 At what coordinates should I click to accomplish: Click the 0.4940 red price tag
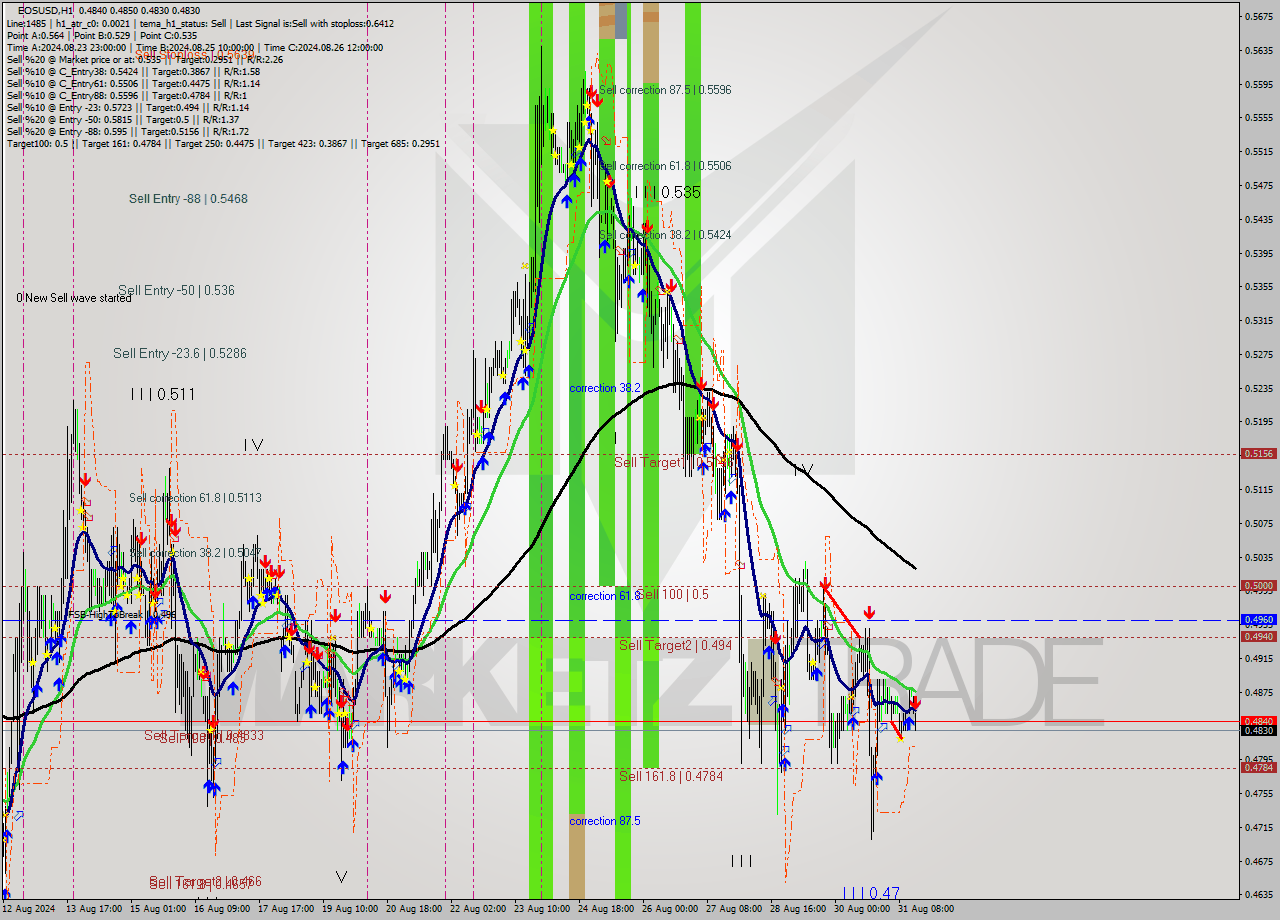coord(1258,636)
